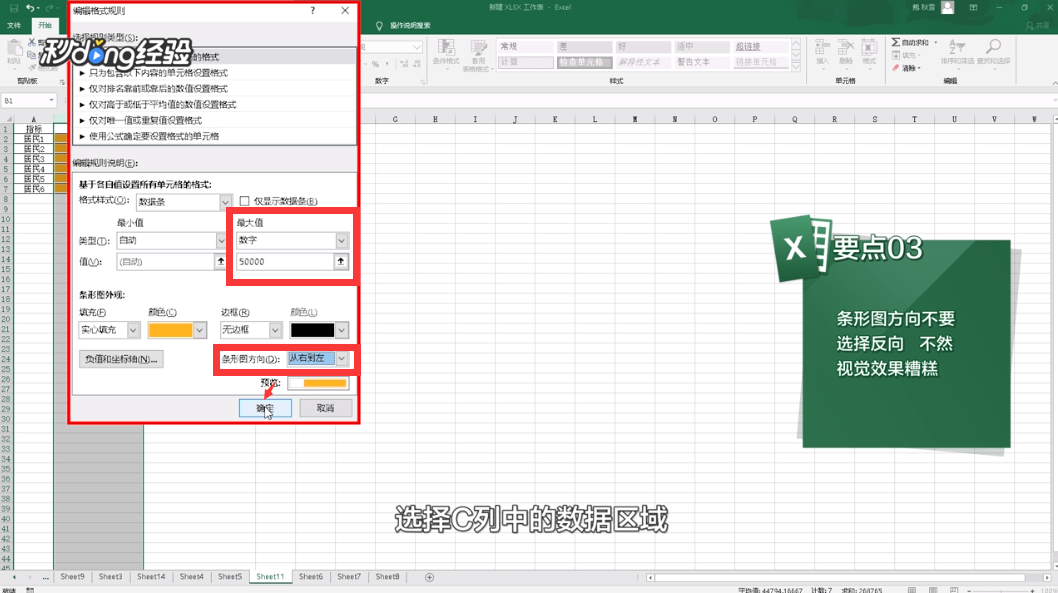
Task: Click the 确定 button
Action: [265, 408]
